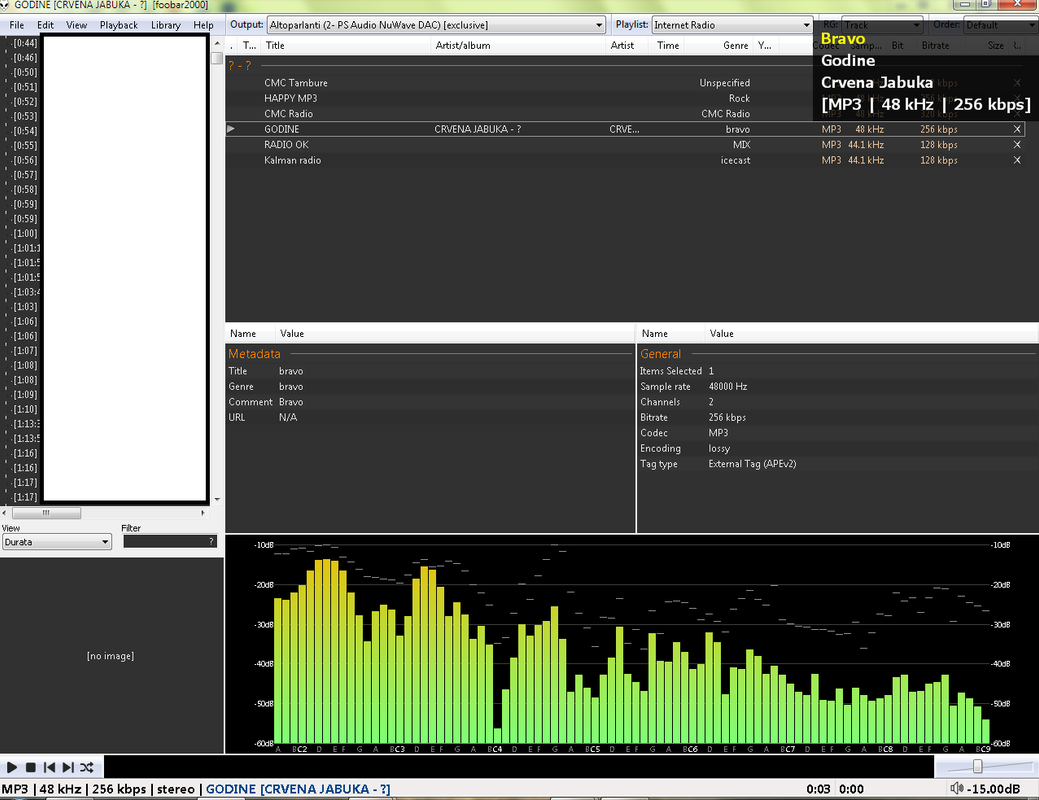
Task: Click the '? - ?' group header
Action: coord(239,66)
